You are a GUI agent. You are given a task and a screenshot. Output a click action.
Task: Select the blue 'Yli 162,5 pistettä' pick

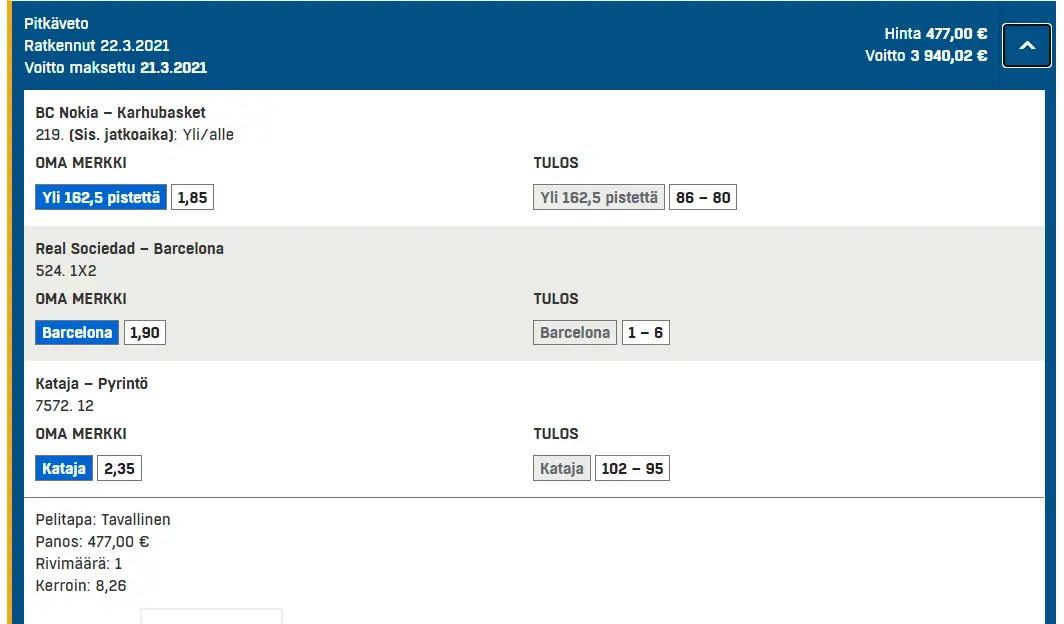click(101, 197)
